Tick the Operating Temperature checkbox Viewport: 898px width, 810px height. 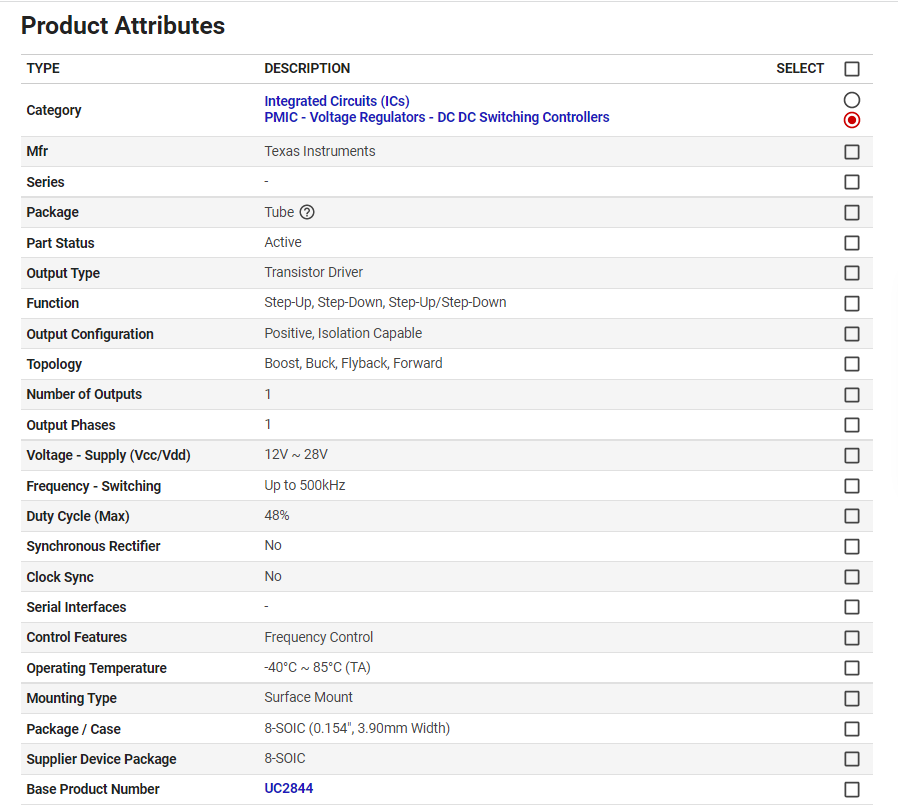pyautogui.click(x=852, y=668)
